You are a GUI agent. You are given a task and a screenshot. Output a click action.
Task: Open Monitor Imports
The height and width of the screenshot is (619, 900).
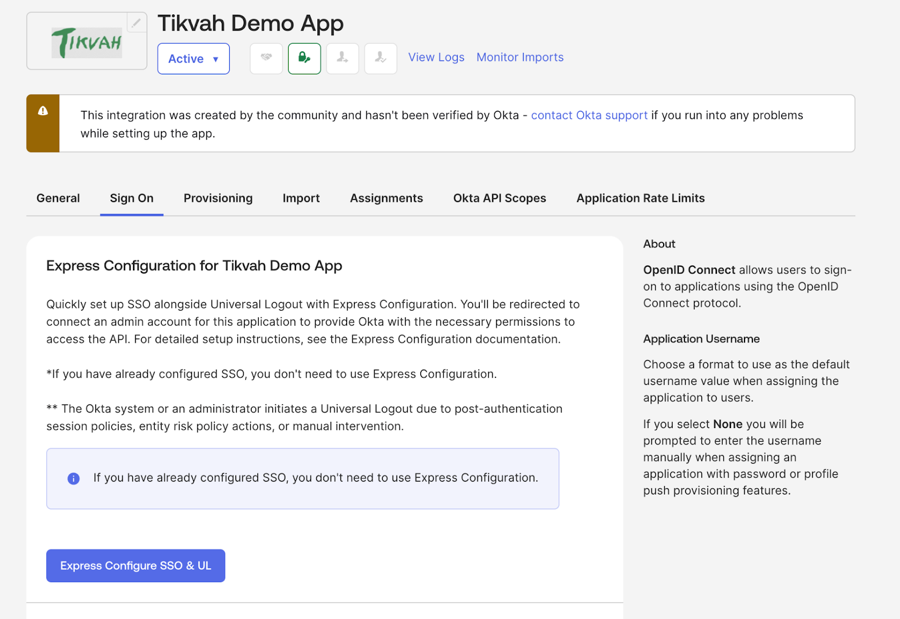tap(520, 57)
